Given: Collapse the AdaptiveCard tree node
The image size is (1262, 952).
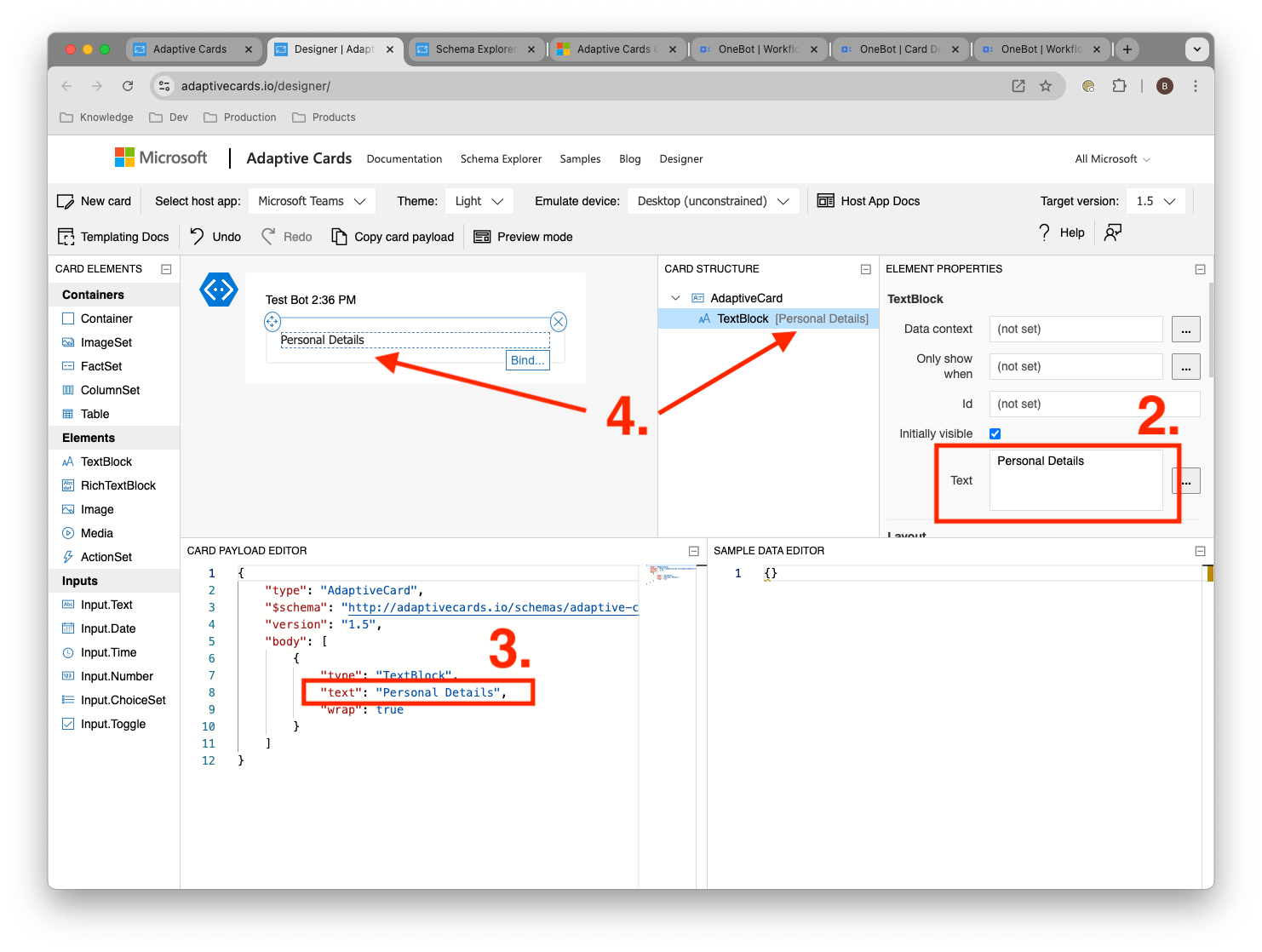Looking at the screenshot, I should coord(676,298).
